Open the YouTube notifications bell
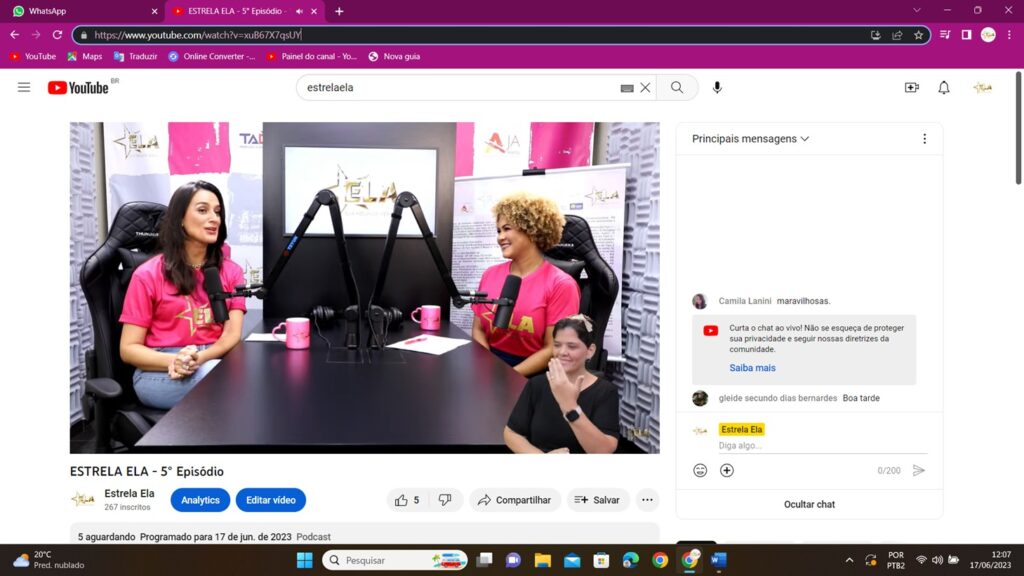 pos(943,88)
